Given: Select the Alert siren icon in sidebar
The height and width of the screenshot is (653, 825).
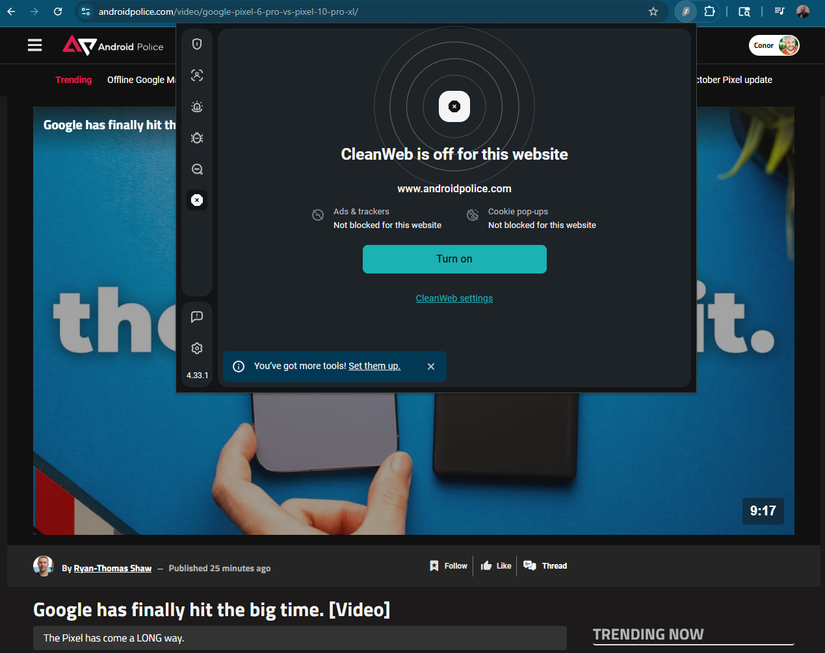Looking at the screenshot, I should pyautogui.click(x=197, y=107).
